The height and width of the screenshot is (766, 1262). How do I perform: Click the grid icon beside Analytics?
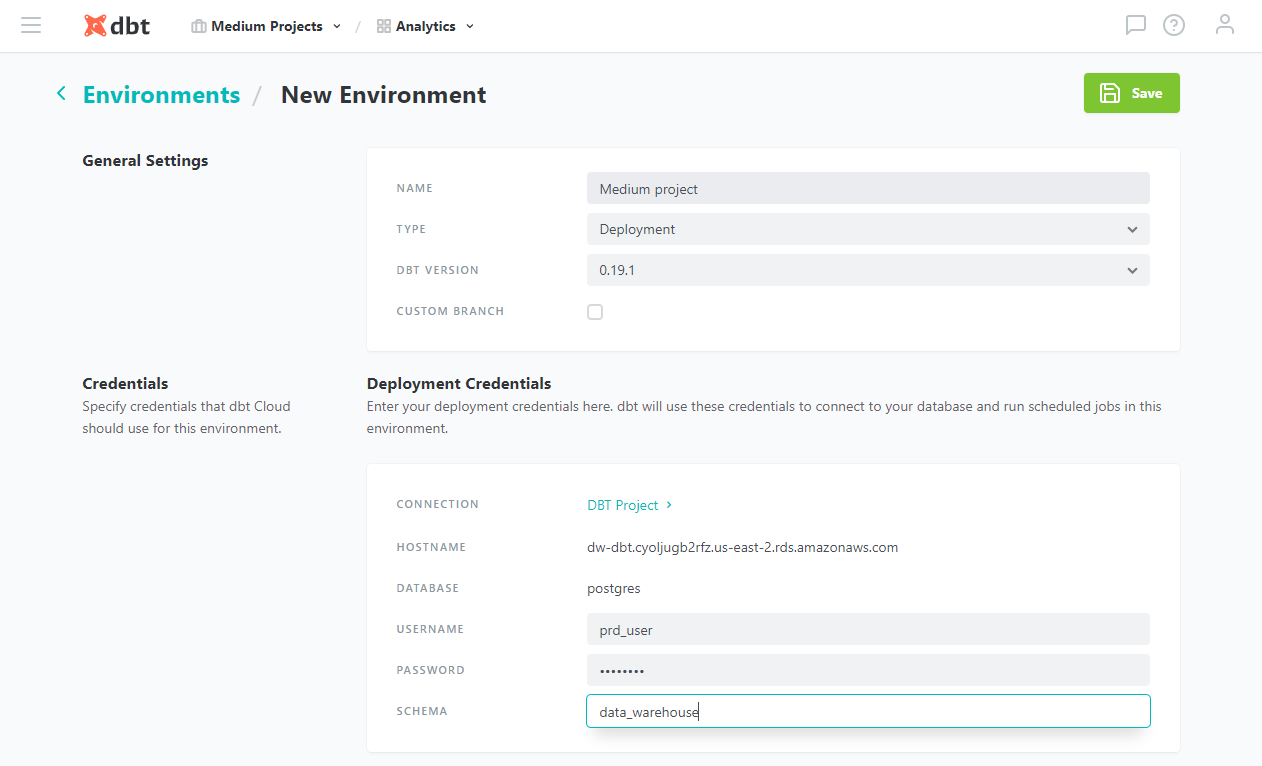pos(383,27)
